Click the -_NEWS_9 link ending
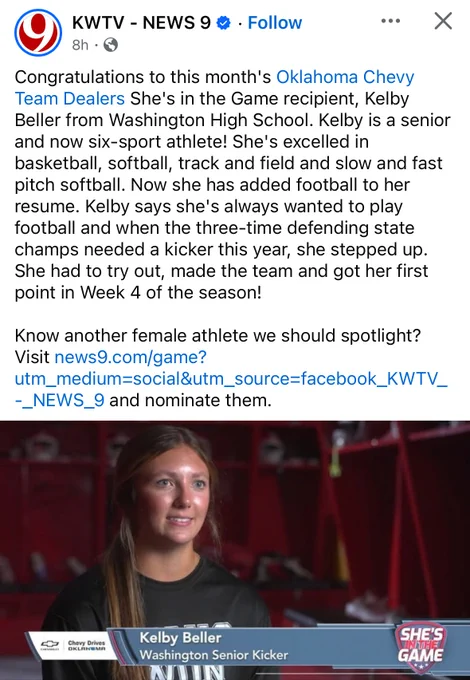This screenshot has height=680, width=470. (x=59, y=400)
